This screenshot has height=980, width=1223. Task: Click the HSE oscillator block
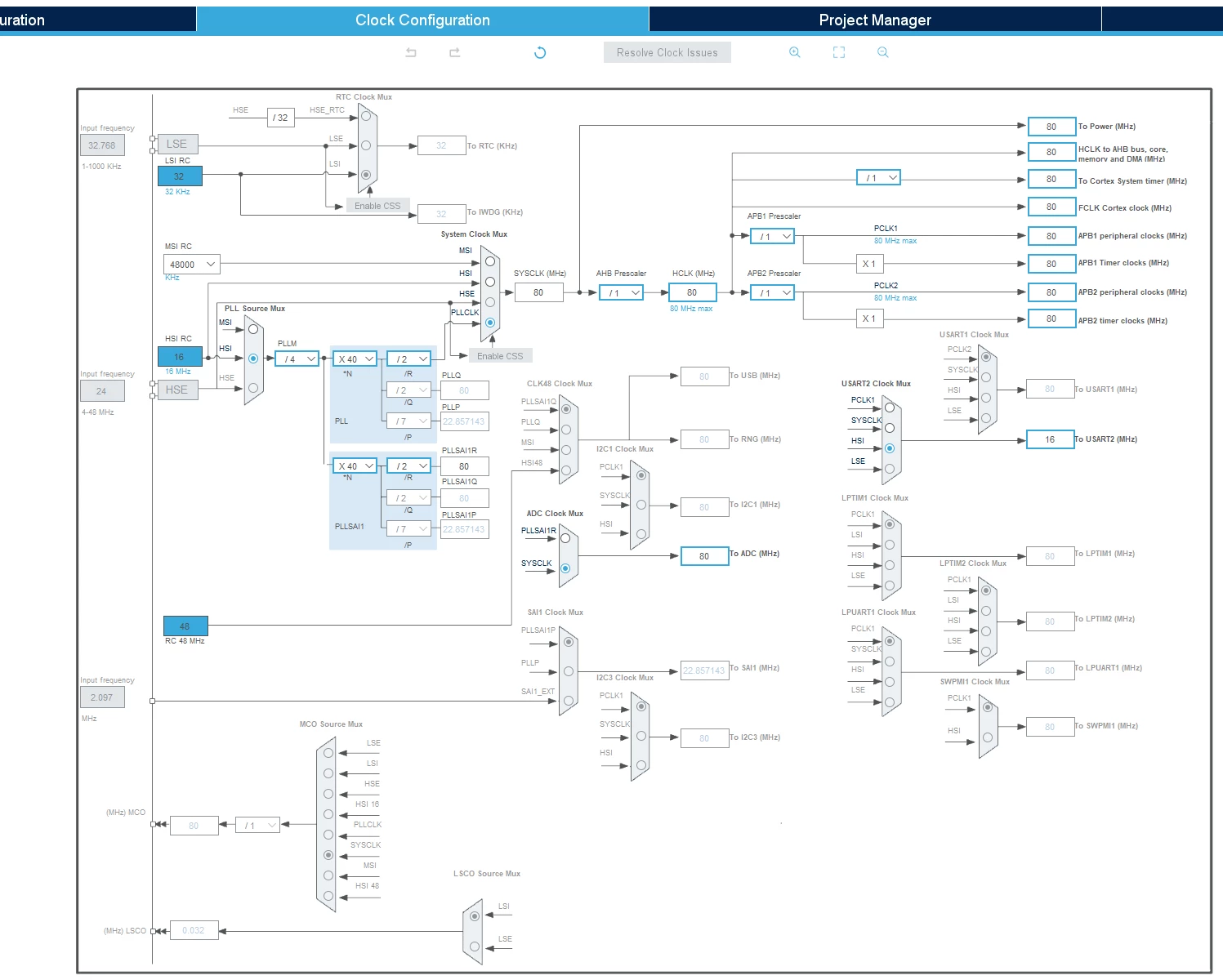pyautogui.click(x=177, y=390)
